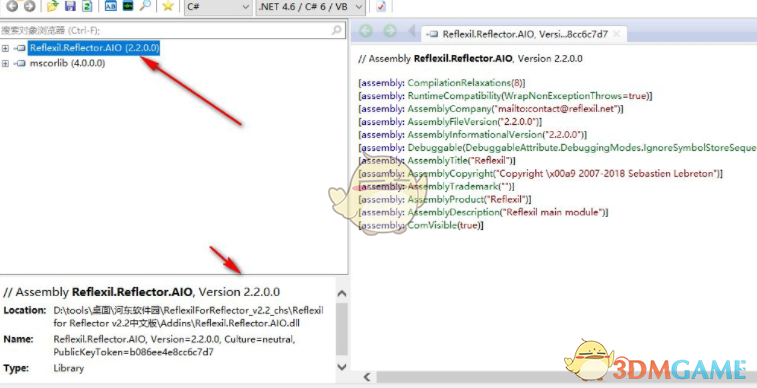Click the Save floppy disk icon

tap(70, 6)
